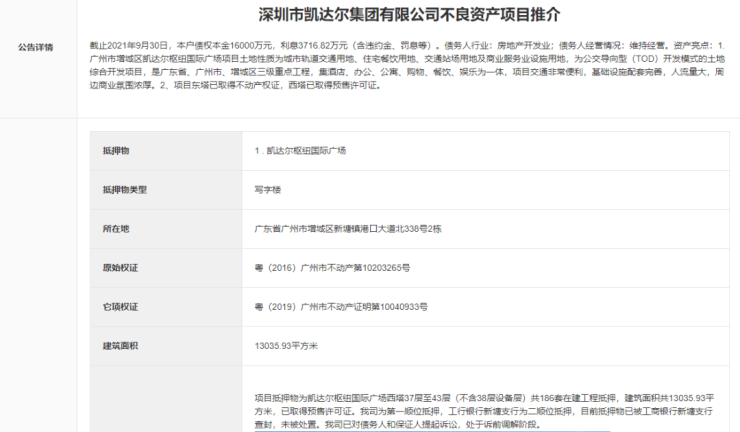Select the value 1 . 凯达尔枢纽国际广场

pos(300,151)
